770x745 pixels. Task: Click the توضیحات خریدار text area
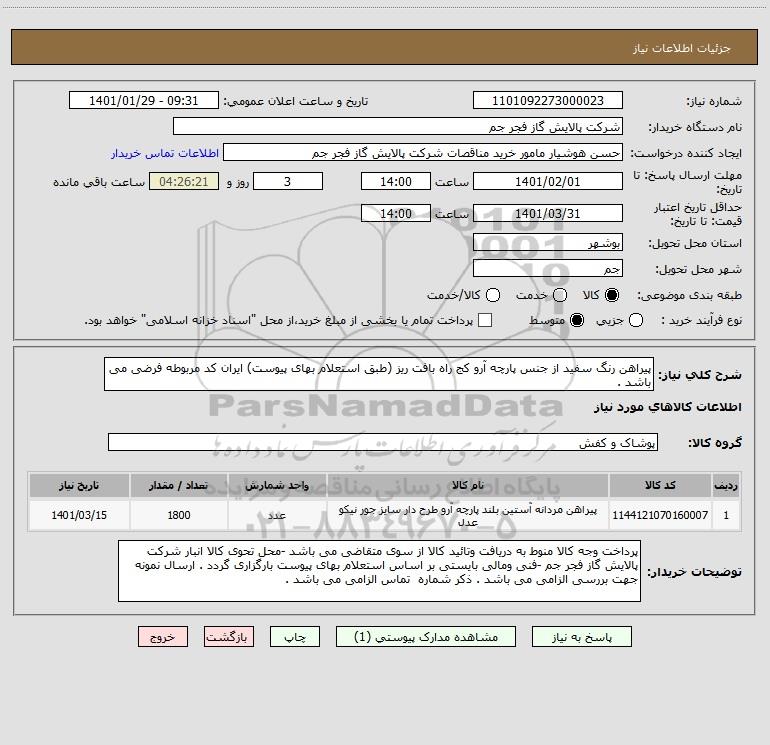pos(379,571)
